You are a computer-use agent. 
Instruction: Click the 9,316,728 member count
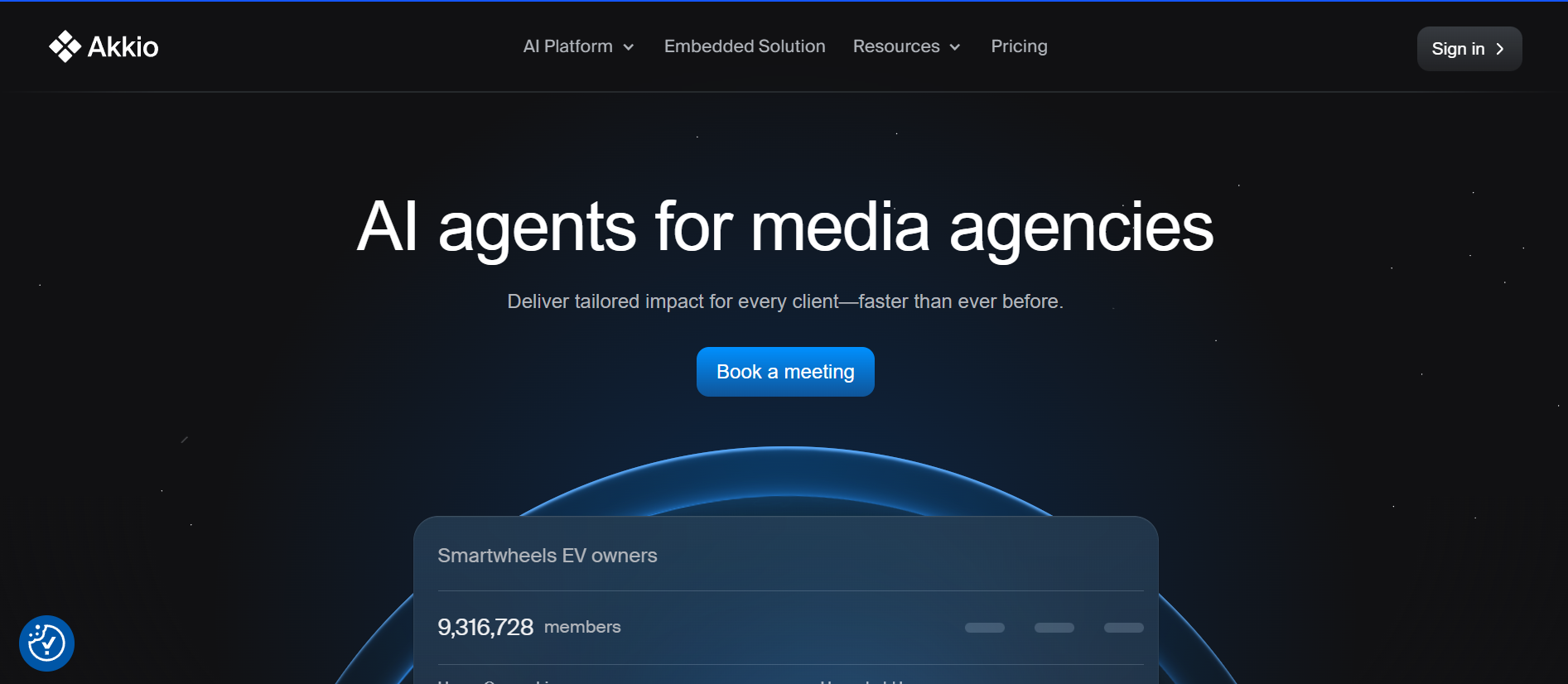pyautogui.click(x=485, y=627)
